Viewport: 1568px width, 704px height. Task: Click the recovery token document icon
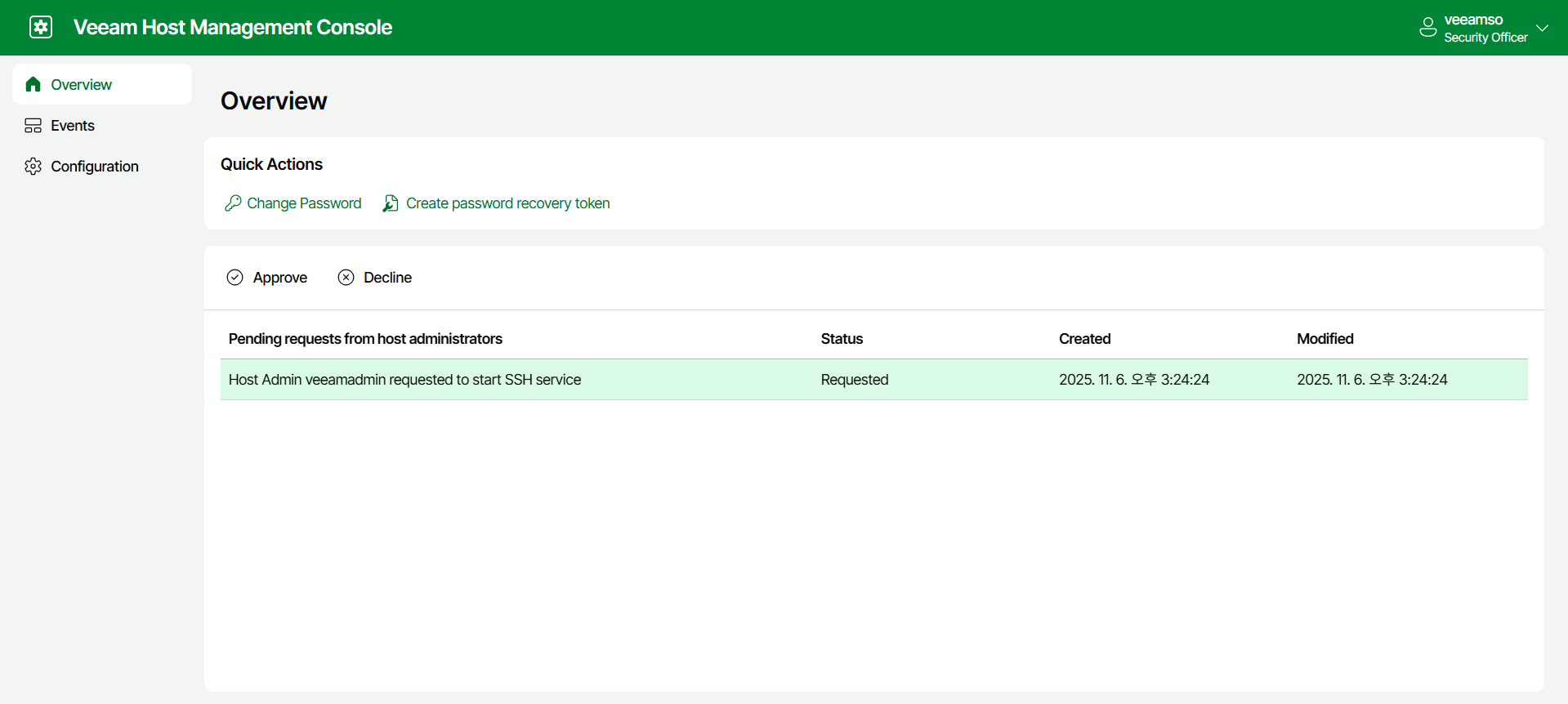pyautogui.click(x=391, y=203)
